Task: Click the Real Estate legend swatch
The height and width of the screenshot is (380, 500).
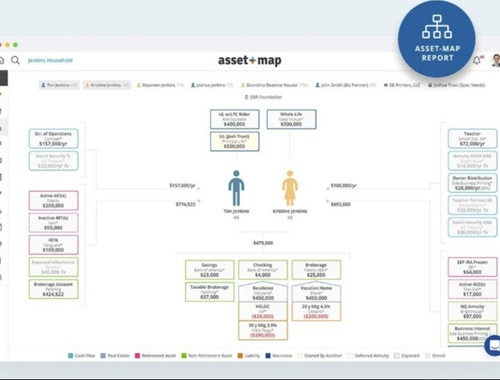Action: click(x=103, y=356)
